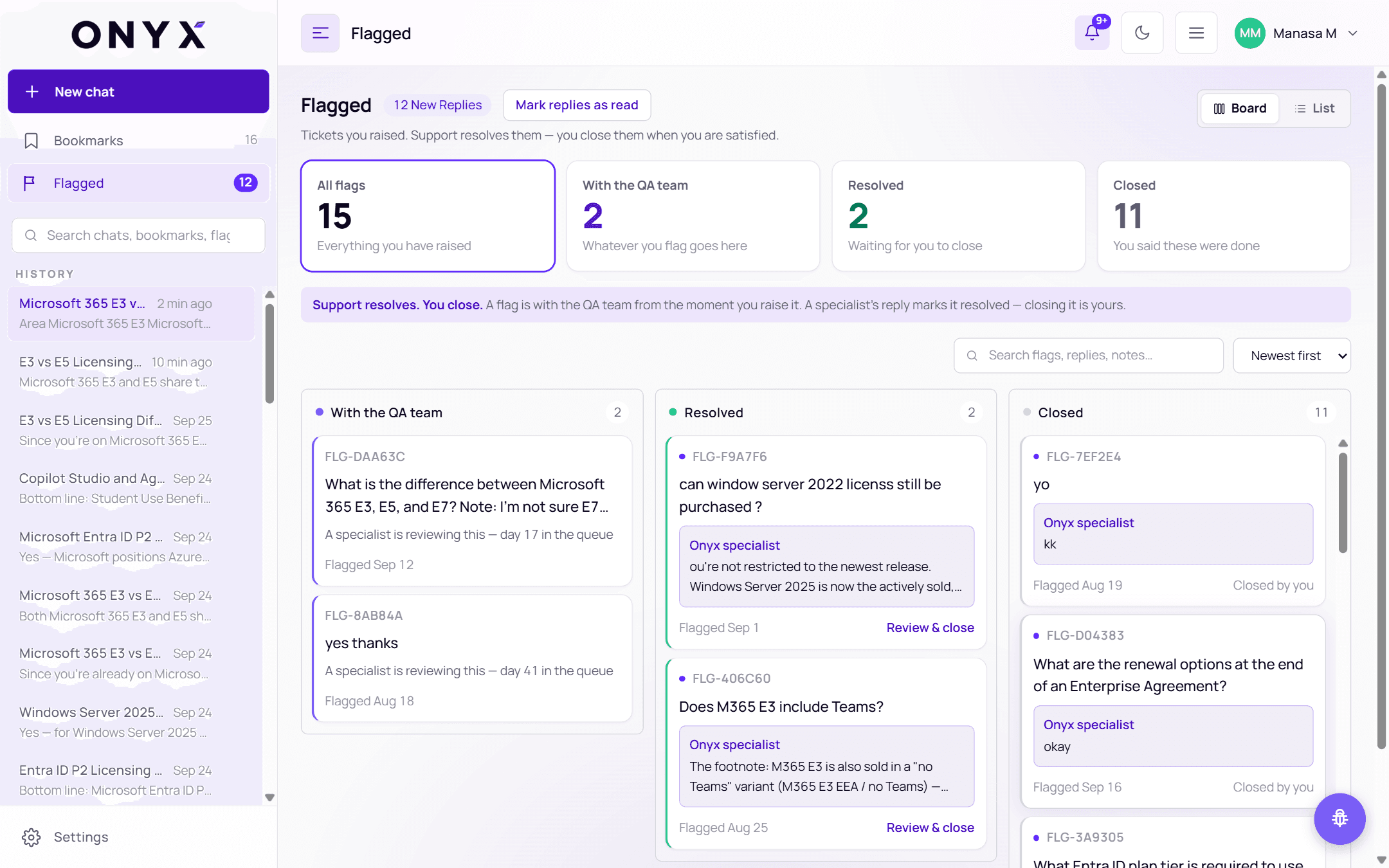Open Bookmarks from the sidebar
The height and width of the screenshot is (868, 1389).
pos(138,140)
